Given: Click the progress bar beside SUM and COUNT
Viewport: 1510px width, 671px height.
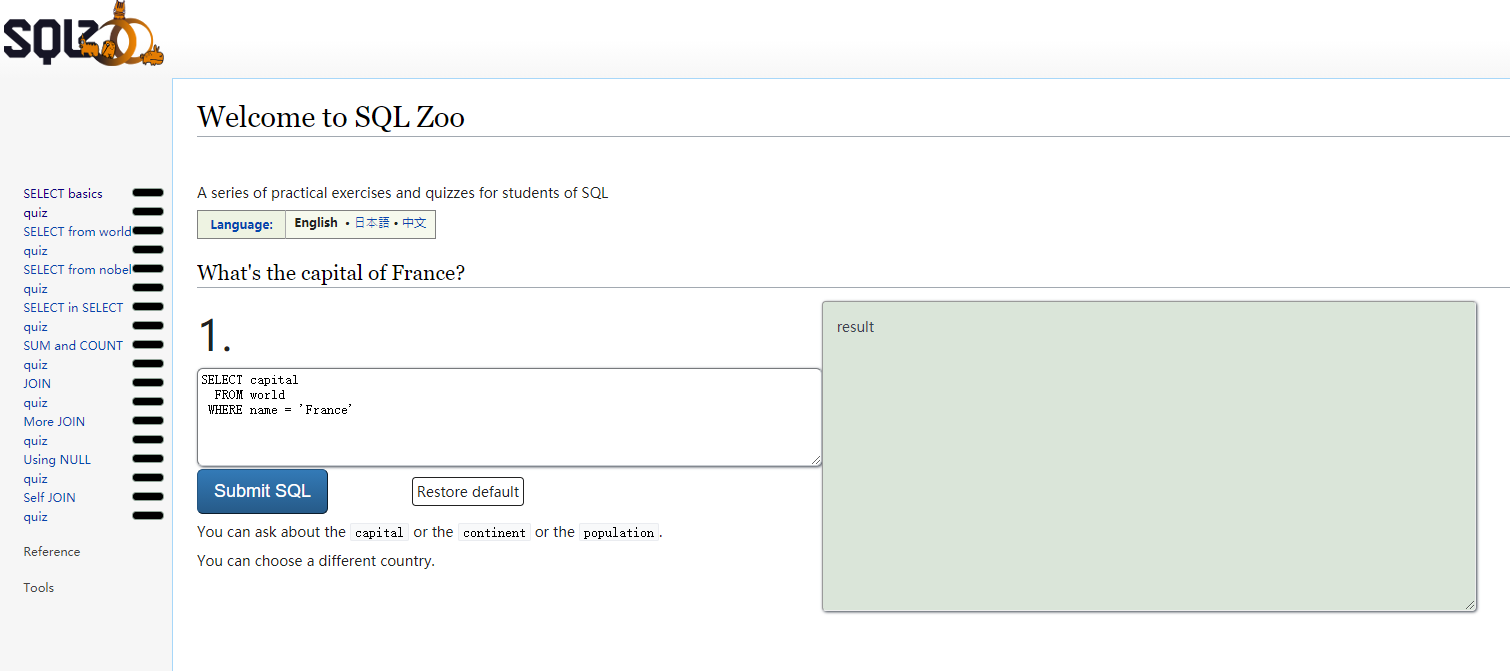Looking at the screenshot, I should tap(147, 345).
